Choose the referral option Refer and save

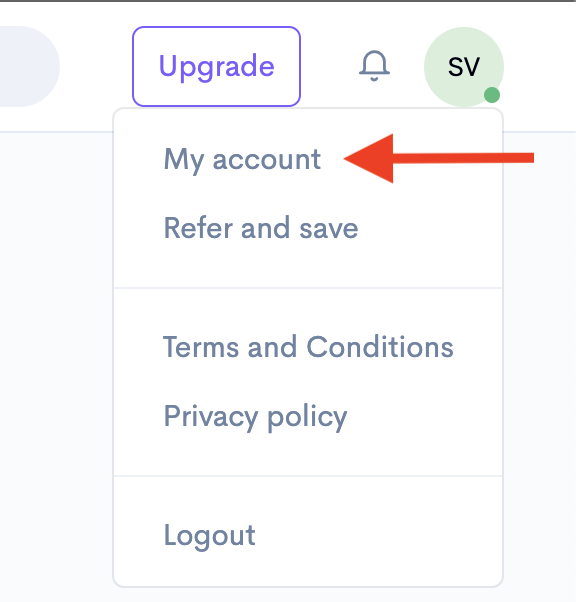tap(261, 228)
